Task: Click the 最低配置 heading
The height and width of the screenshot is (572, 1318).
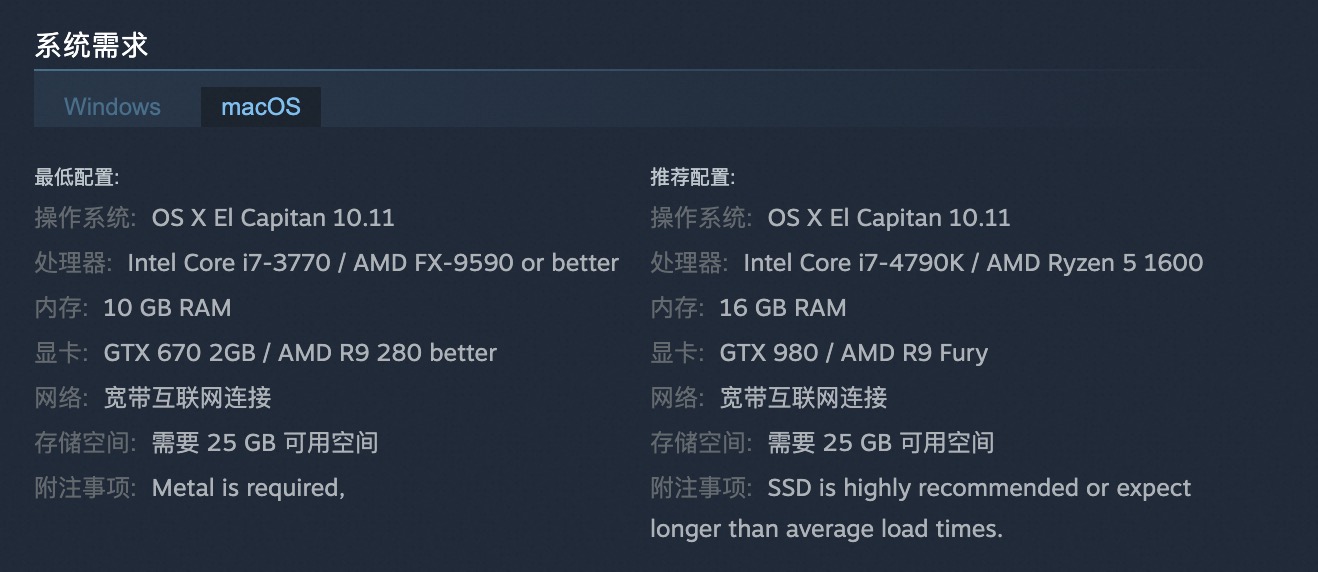Action: [77, 178]
